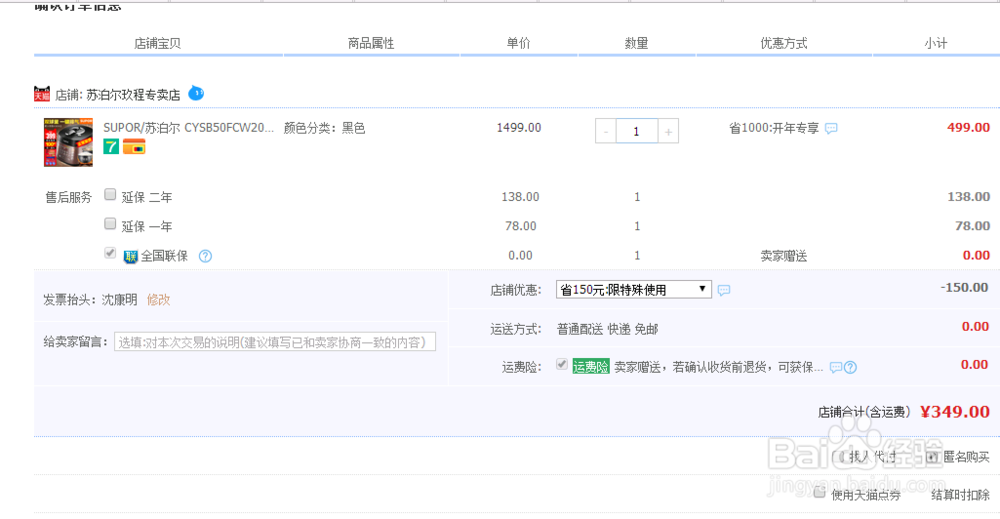The image size is (1000, 519).
Task: Click the 卖家赠送 text in 全国联保 row
Action: 784,256
